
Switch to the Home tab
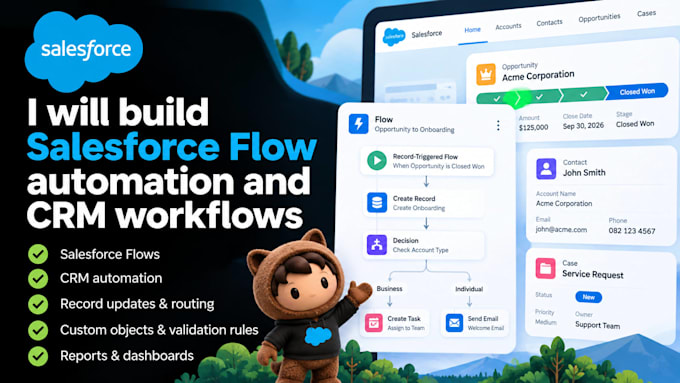tap(472, 30)
